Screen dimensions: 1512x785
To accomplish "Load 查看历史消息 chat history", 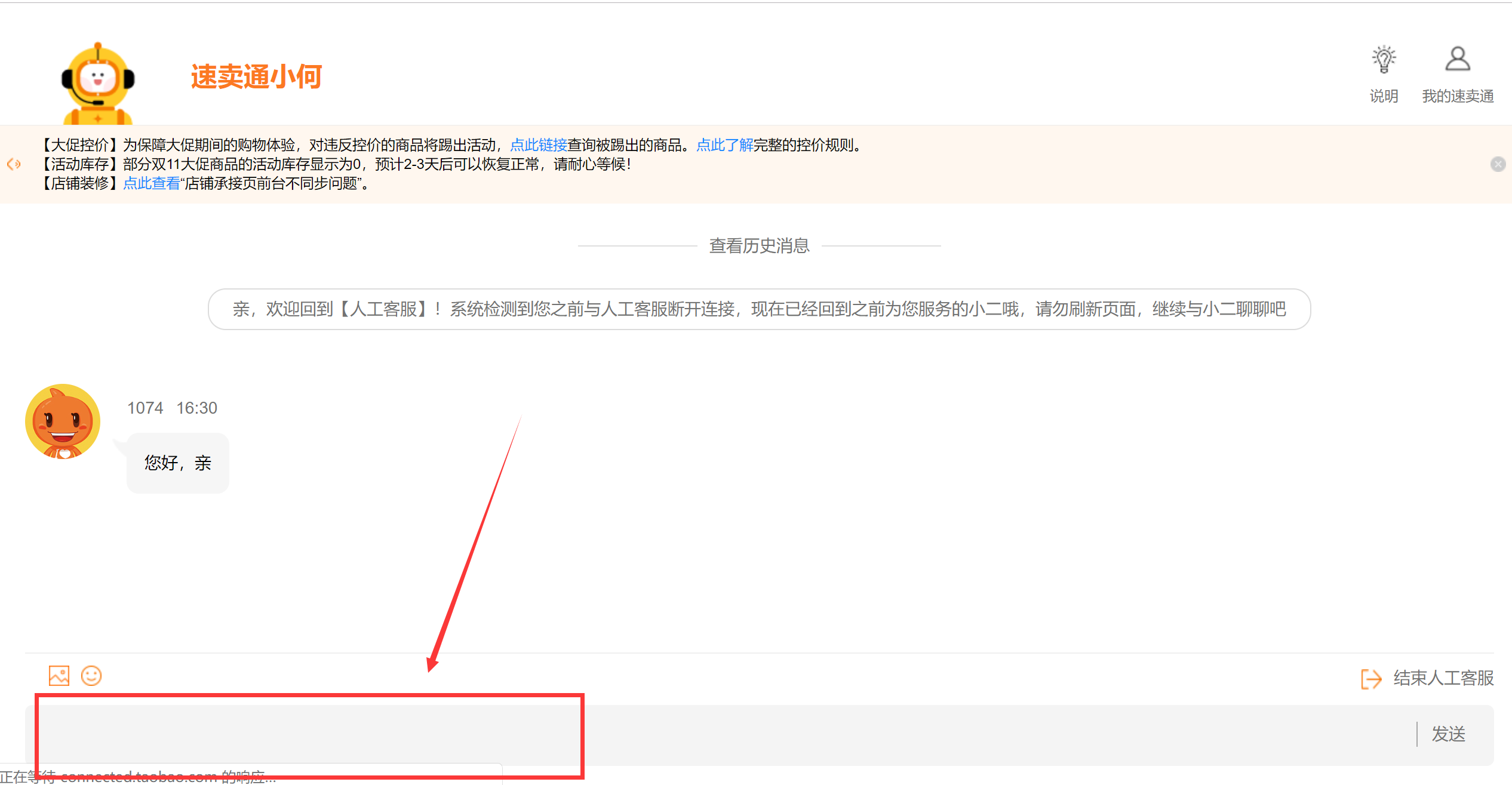I will click(759, 245).
